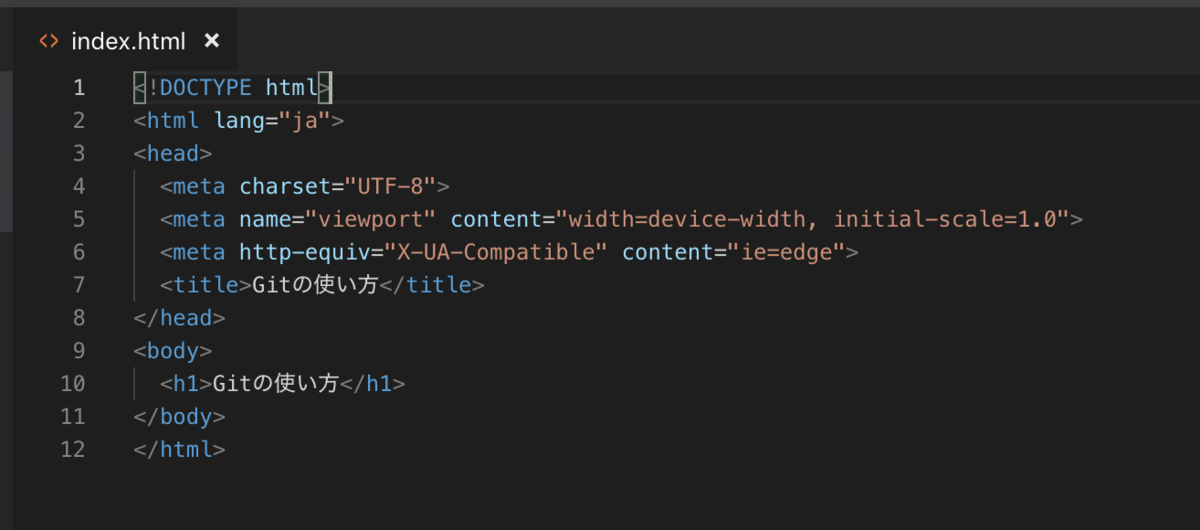Click line number 7 in the gutter

click(79, 285)
